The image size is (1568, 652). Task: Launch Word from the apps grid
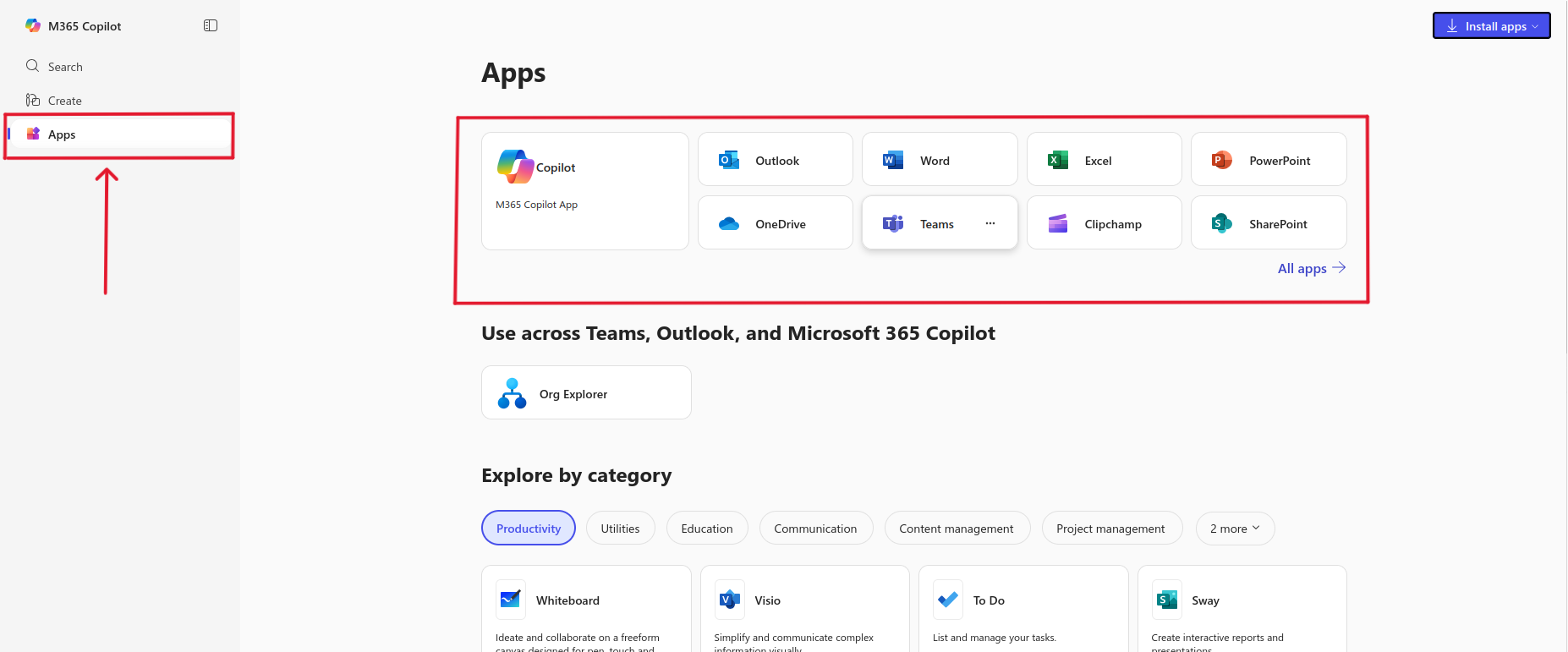click(x=939, y=160)
